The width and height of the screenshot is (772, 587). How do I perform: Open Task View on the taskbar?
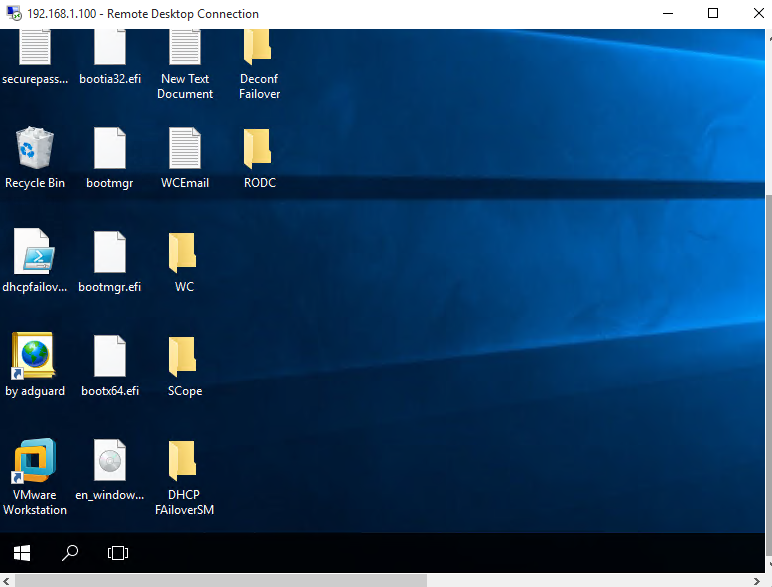[x=118, y=553]
